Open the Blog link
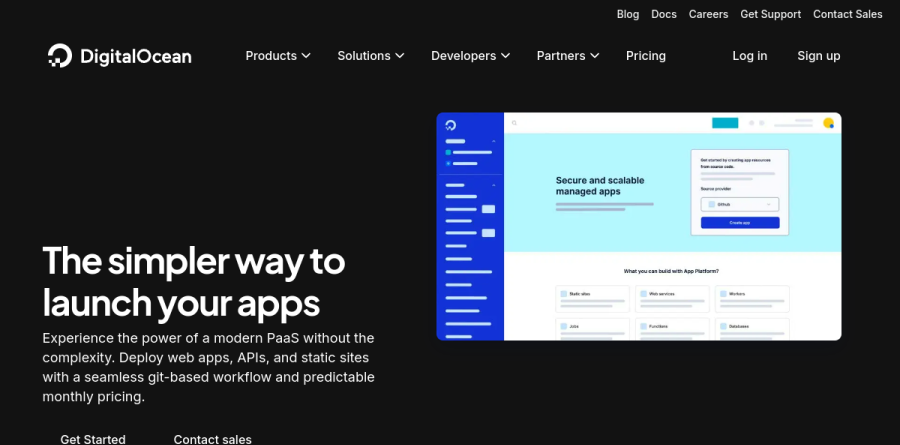 [628, 14]
